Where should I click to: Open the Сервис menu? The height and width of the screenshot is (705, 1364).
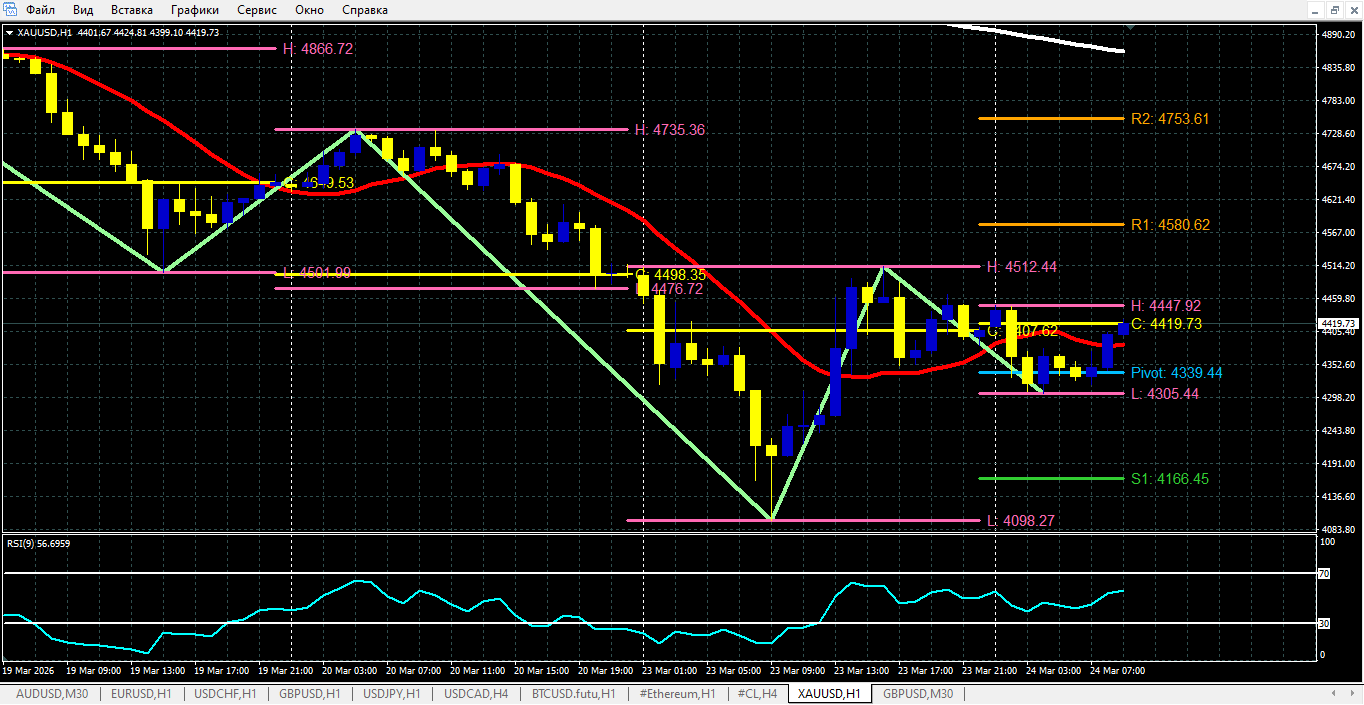pyautogui.click(x=258, y=10)
